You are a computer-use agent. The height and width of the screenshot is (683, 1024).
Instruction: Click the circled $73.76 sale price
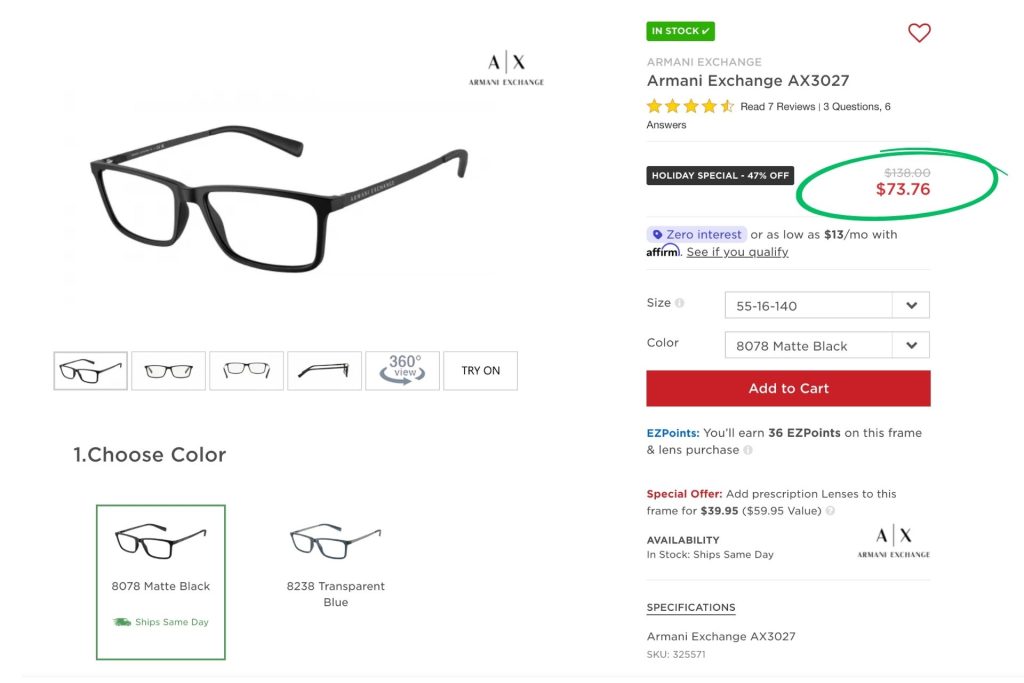click(x=901, y=189)
